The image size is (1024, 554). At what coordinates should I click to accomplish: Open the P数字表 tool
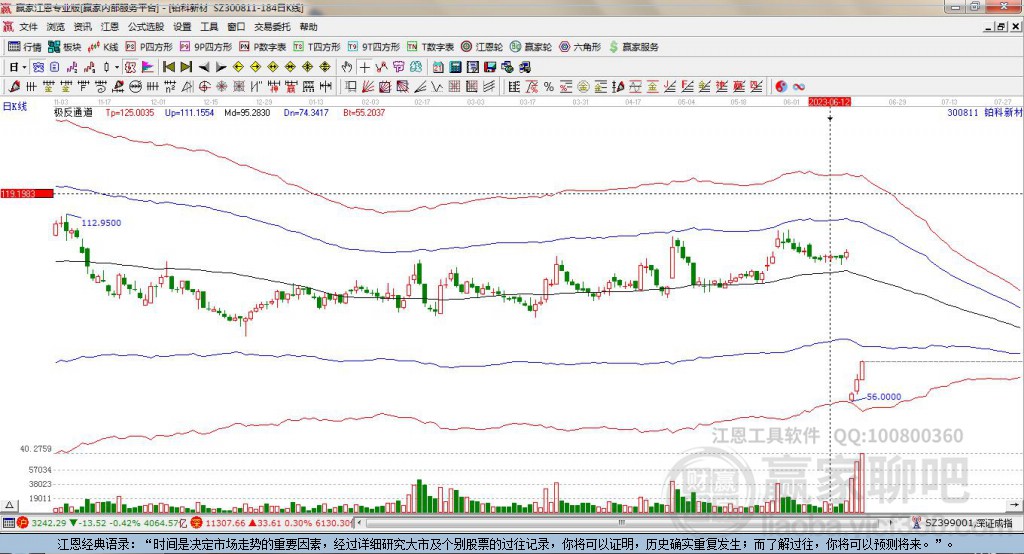[263, 47]
